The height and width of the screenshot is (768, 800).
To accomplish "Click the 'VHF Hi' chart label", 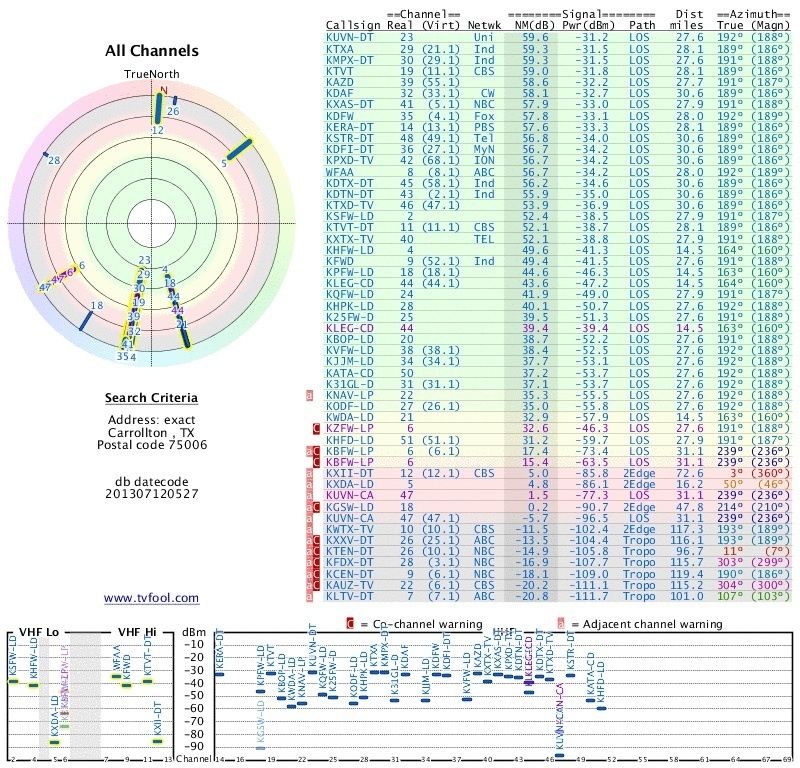I will [137, 632].
